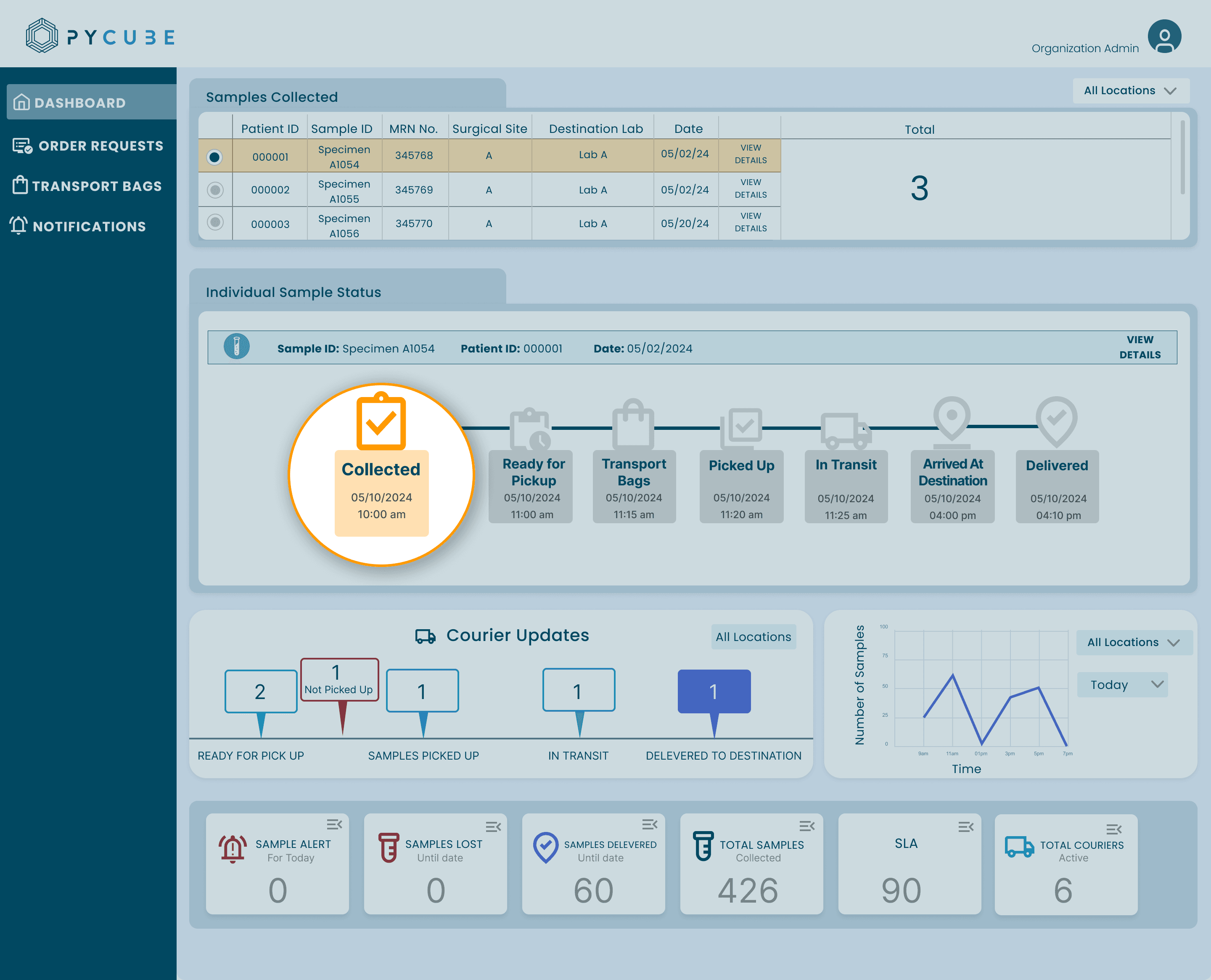This screenshot has width=1211, height=980.
Task: Select the Collected clipboard status icon
Action: tap(381, 421)
